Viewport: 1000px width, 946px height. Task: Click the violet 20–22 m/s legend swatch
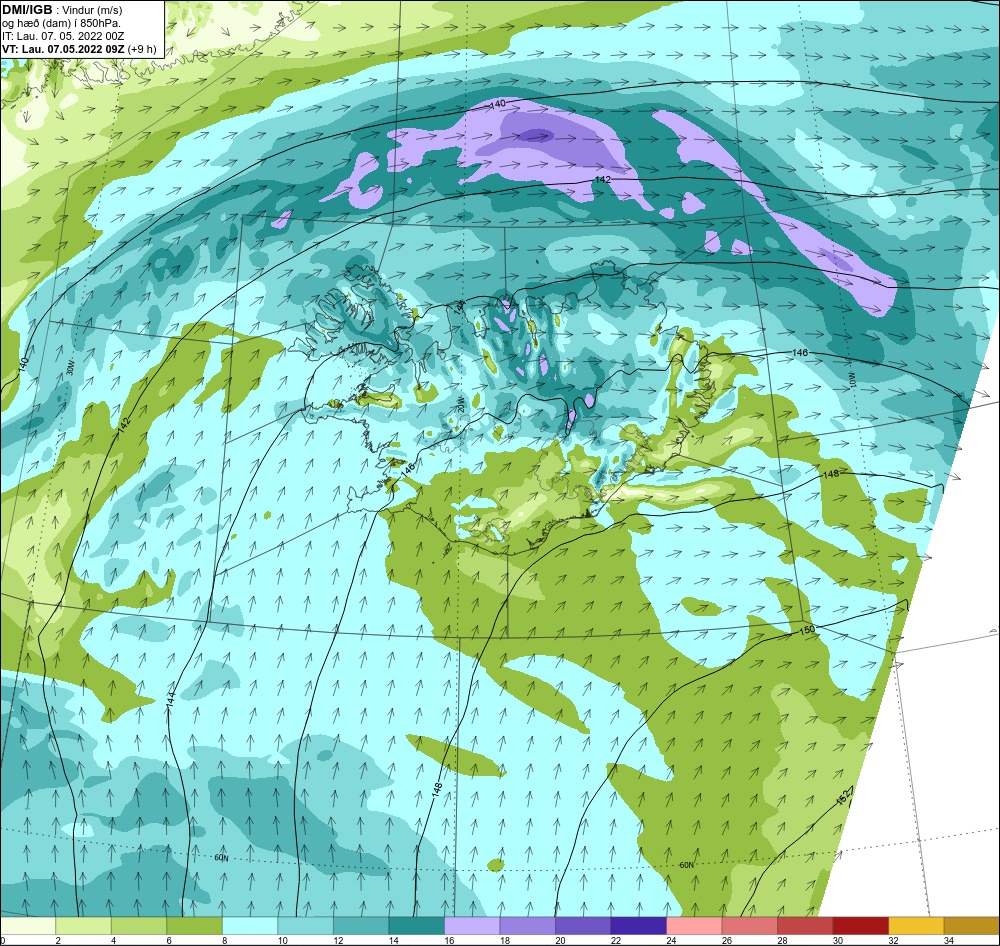[583, 926]
